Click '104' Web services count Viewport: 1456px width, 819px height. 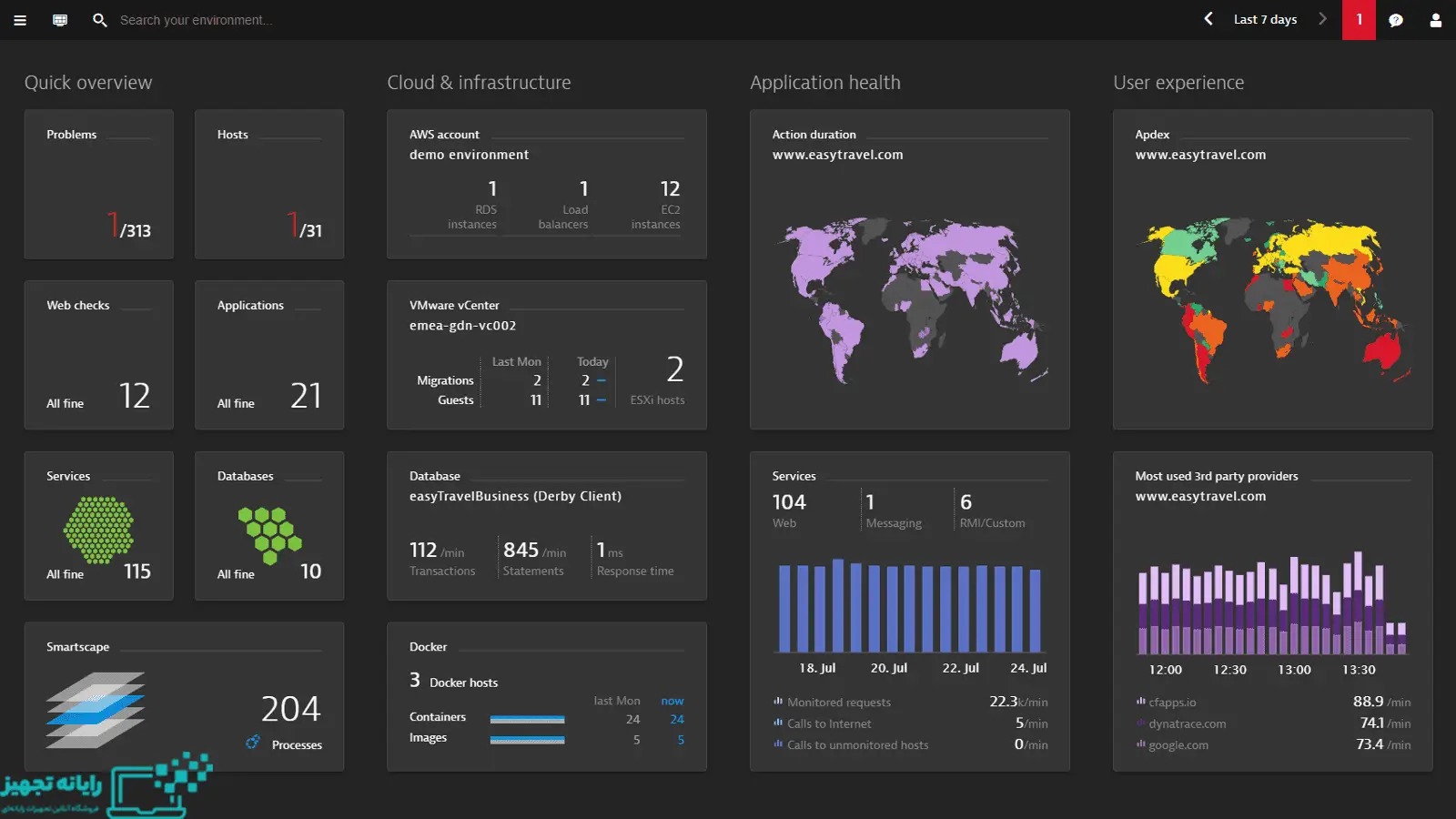tap(789, 501)
